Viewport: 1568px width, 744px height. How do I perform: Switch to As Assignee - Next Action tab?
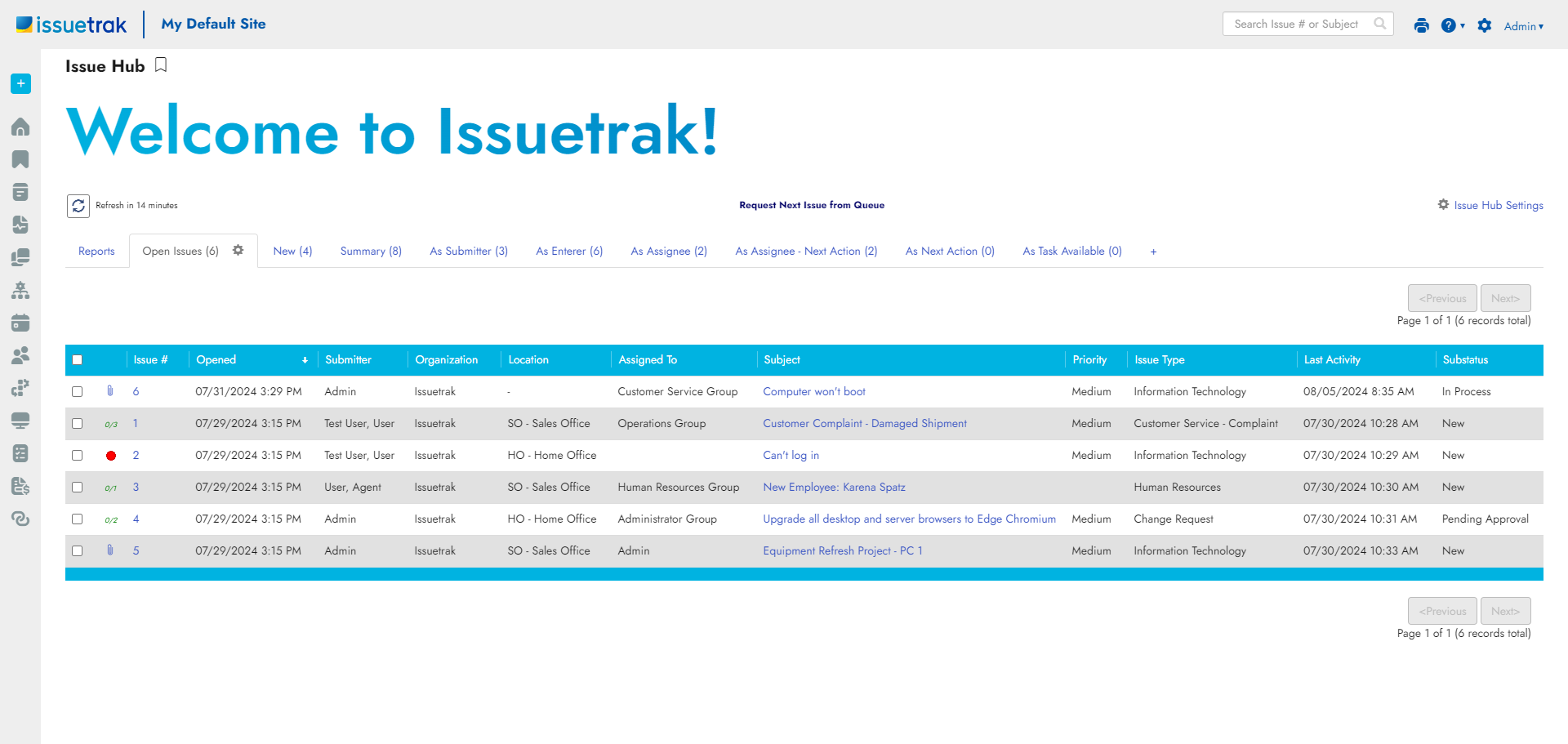806,251
